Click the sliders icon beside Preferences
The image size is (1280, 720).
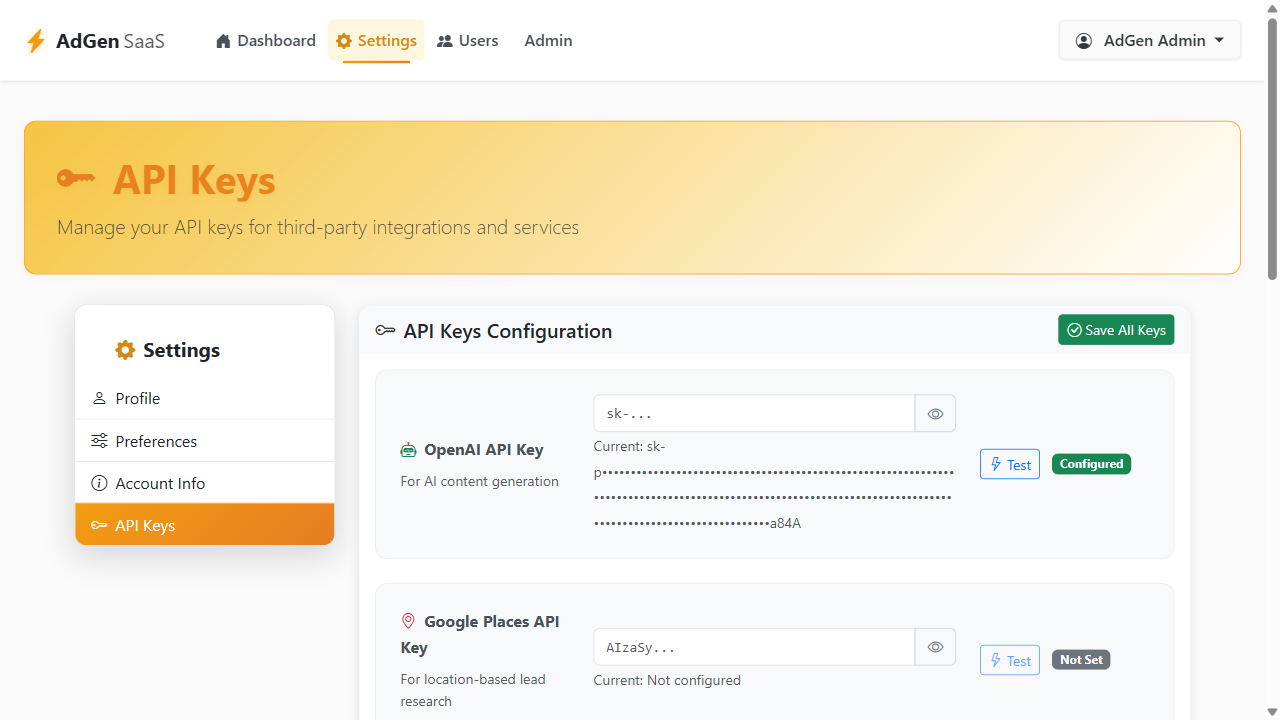[x=99, y=441]
